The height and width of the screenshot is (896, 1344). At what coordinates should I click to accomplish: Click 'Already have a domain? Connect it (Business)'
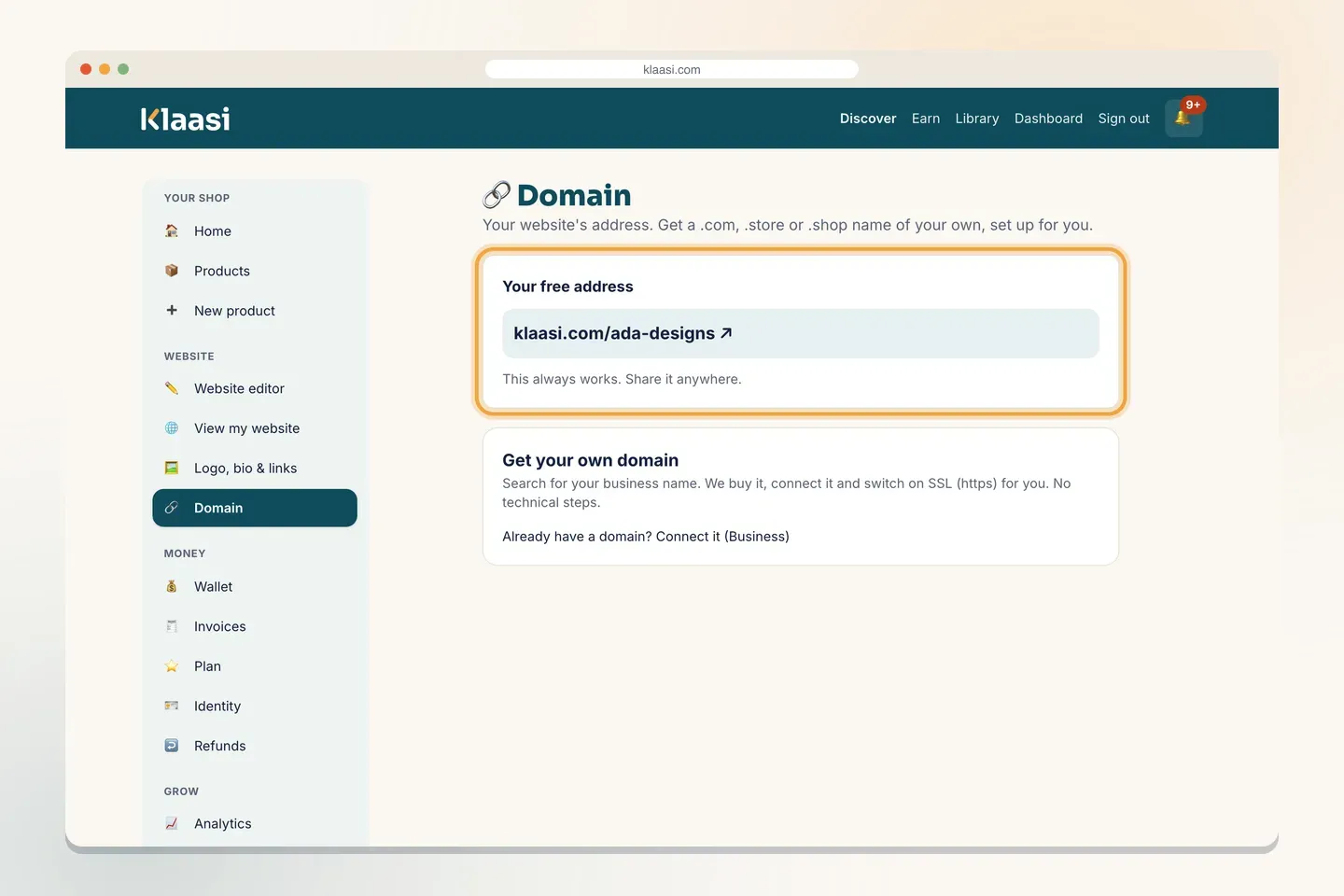point(646,537)
